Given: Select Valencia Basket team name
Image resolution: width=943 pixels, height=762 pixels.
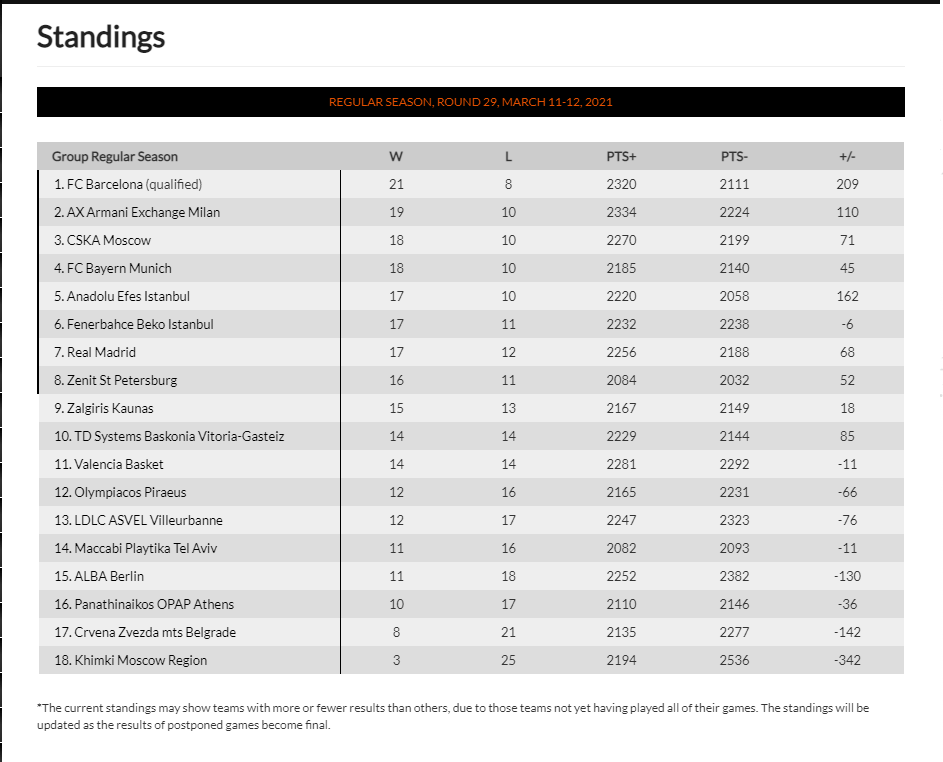Looking at the screenshot, I should click(117, 464).
